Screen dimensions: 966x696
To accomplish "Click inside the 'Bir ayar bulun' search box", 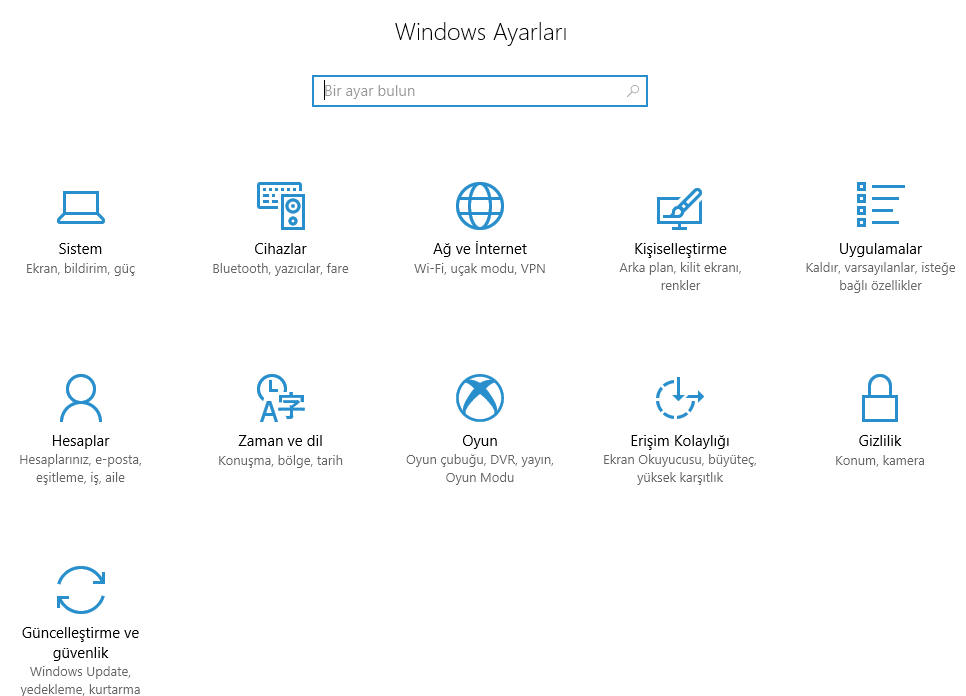I will (460, 90).
